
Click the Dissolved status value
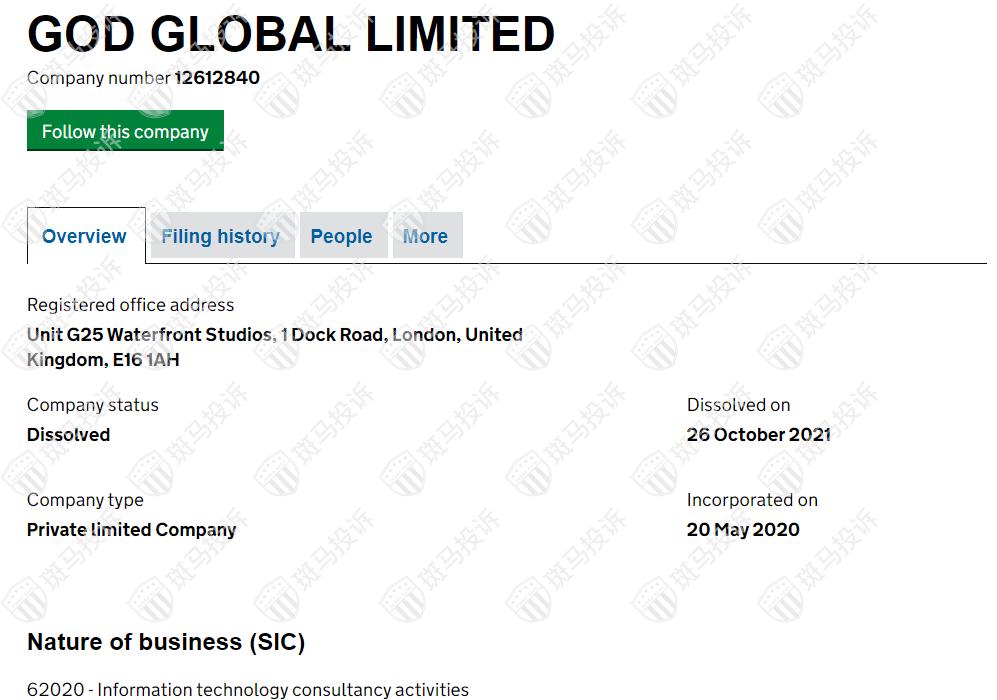pyautogui.click(x=68, y=435)
